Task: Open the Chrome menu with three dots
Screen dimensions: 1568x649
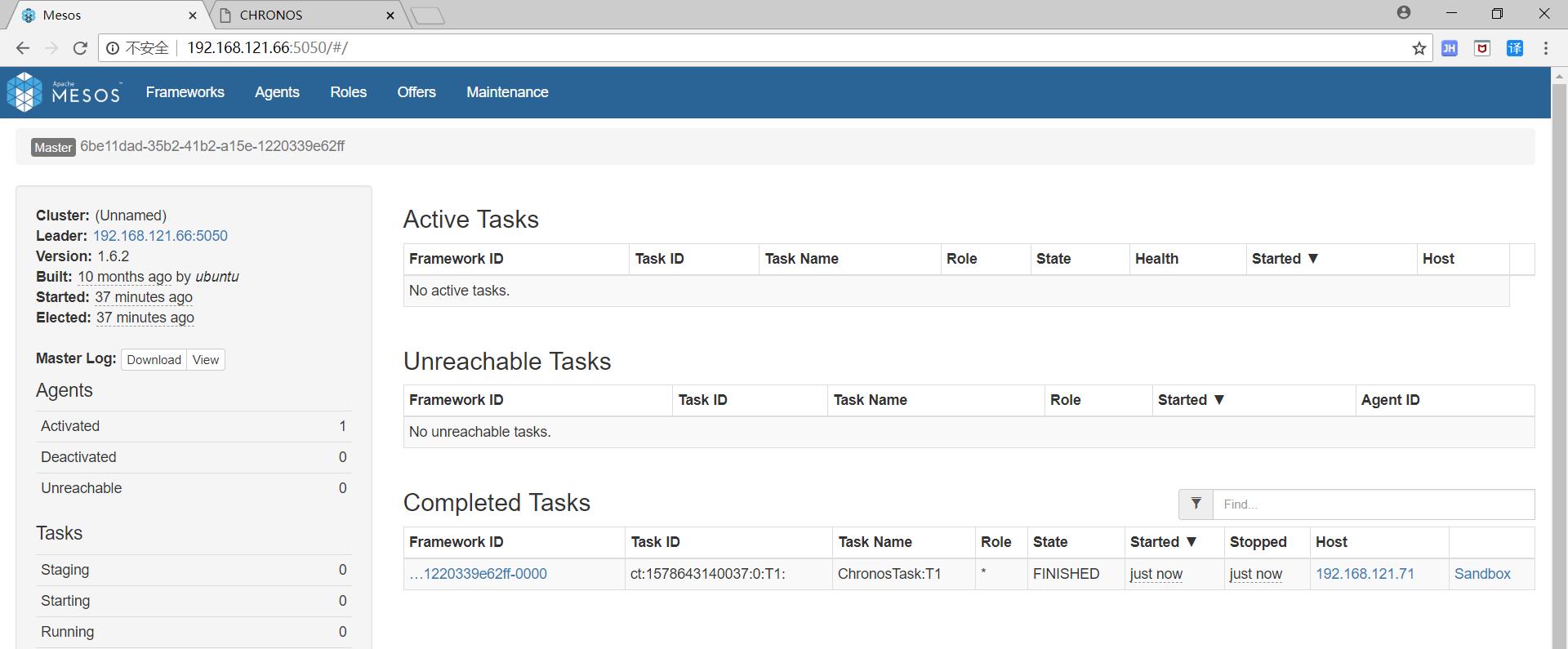Action: pos(1546,48)
